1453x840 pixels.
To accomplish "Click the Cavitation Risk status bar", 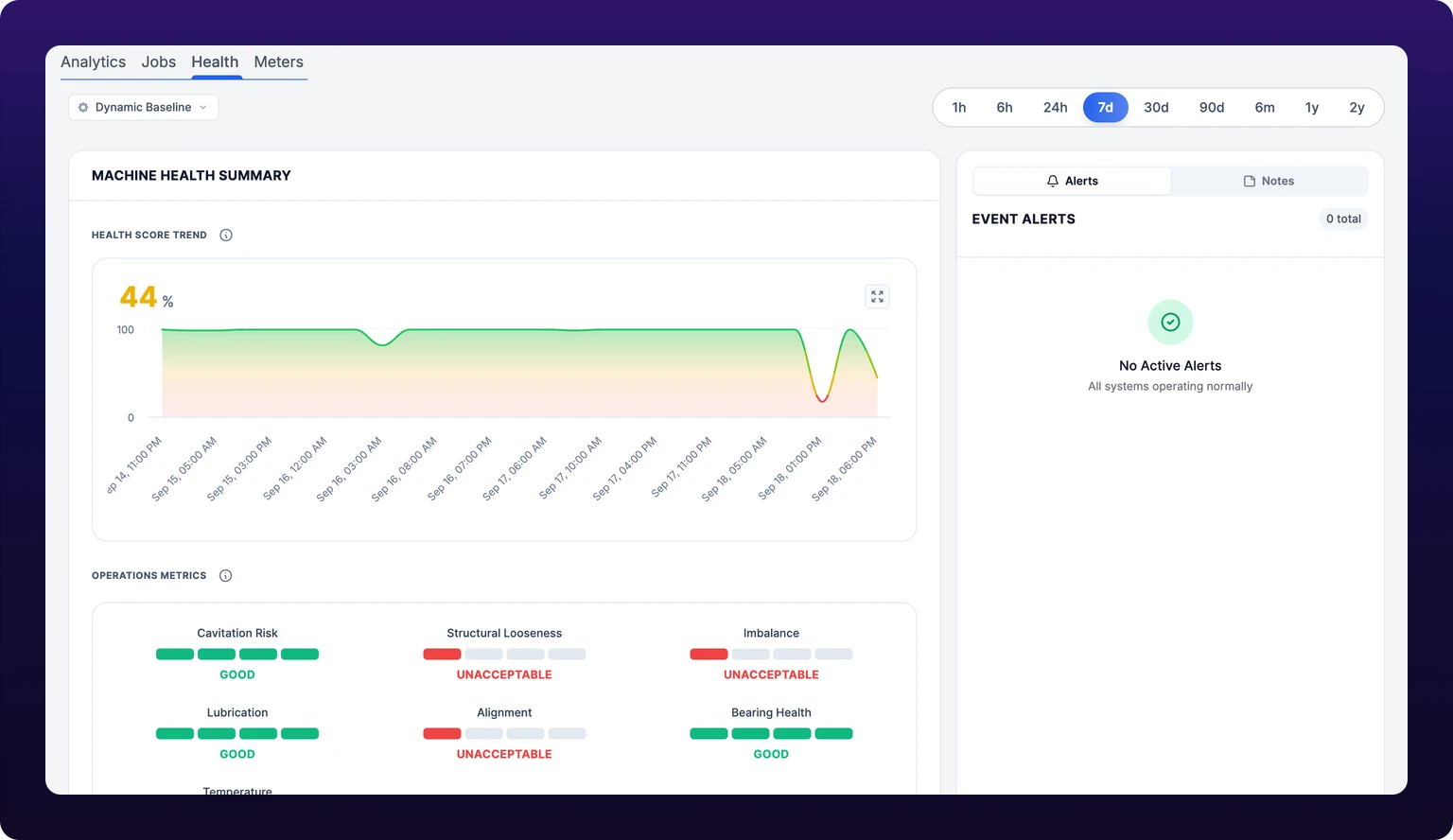I will 237,655.
